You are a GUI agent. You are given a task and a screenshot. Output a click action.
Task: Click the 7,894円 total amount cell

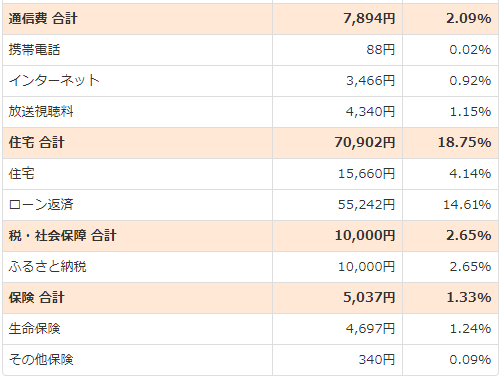[337, 19]
